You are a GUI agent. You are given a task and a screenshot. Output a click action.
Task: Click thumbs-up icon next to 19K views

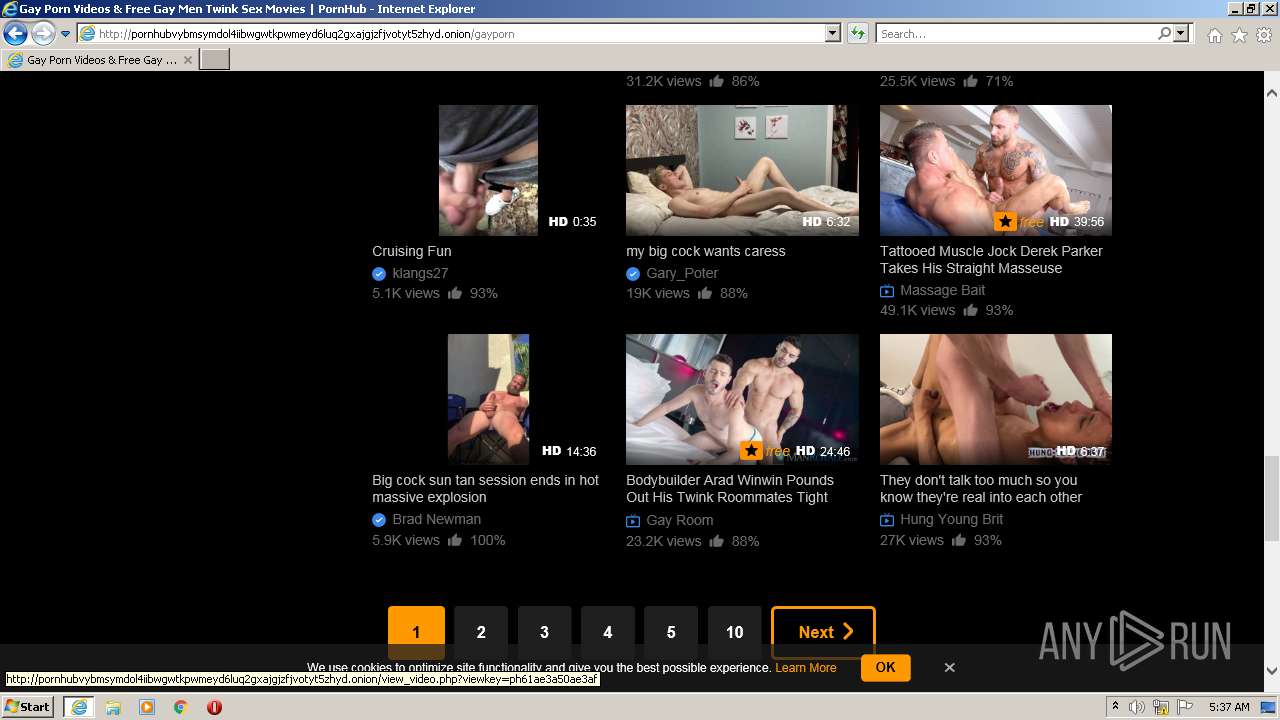coord(705,293)
